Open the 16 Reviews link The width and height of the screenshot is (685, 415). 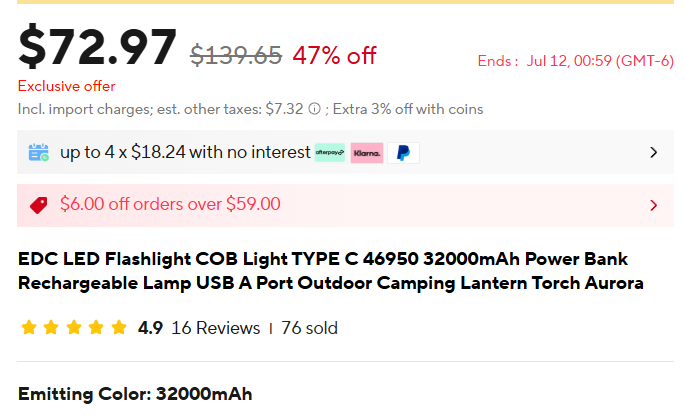point(215,328)
